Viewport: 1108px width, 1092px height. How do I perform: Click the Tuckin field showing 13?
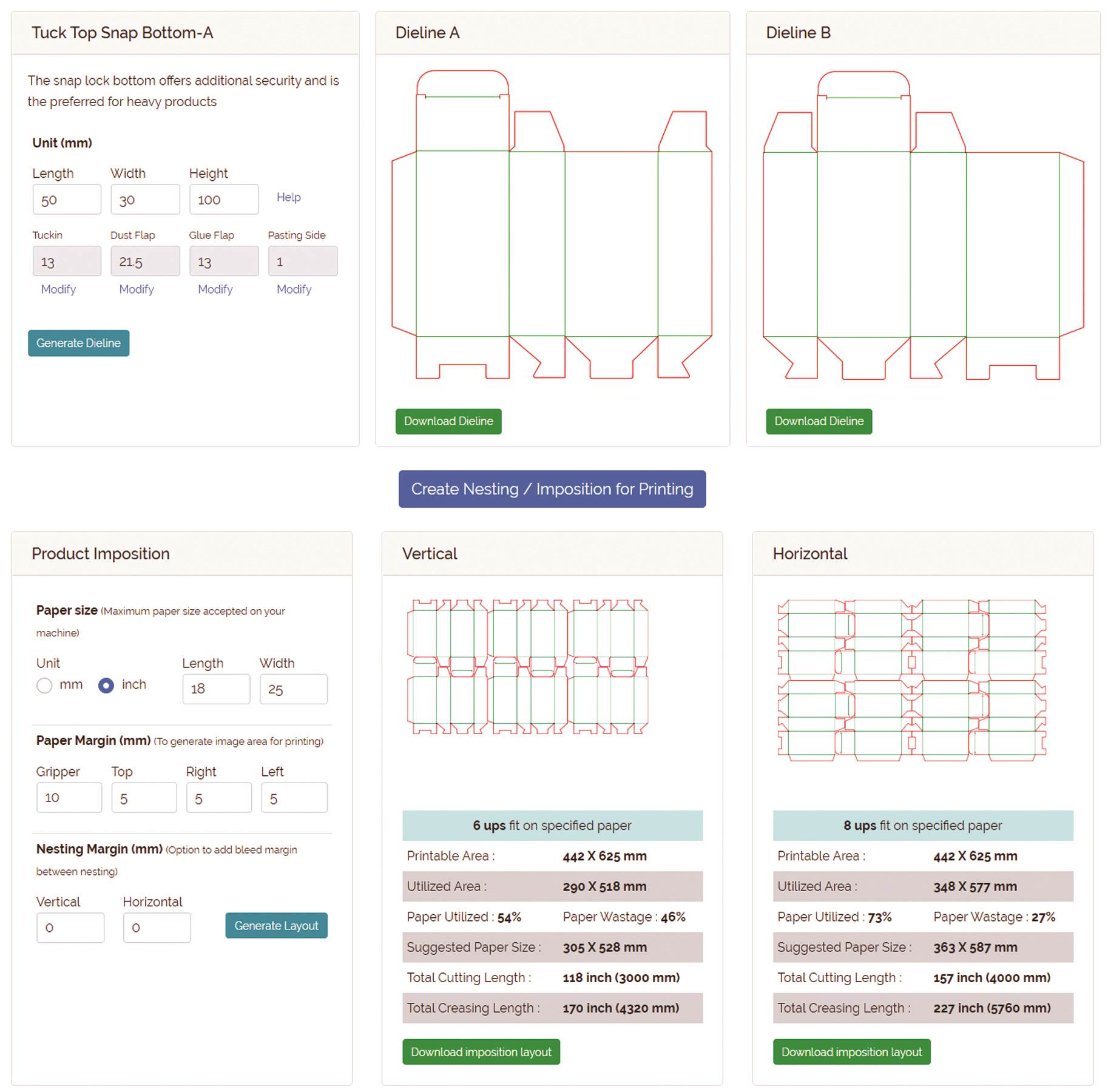click(67, 261)
